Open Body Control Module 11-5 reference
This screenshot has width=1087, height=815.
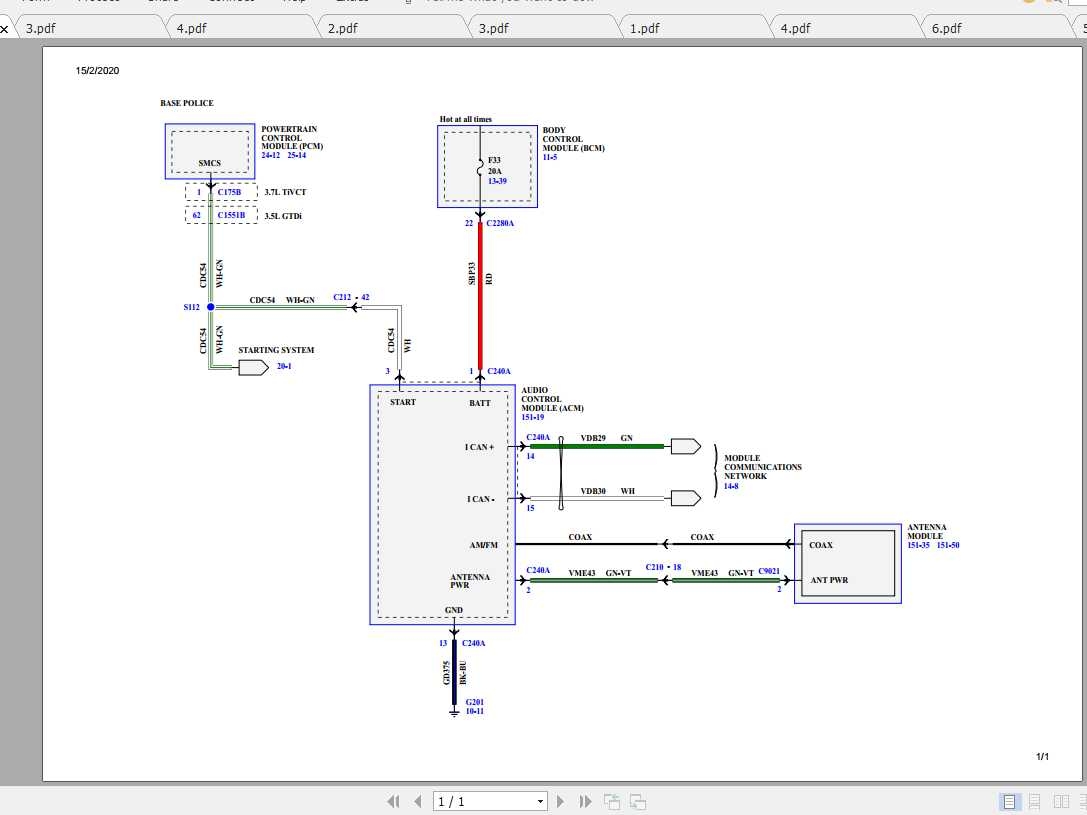[x=550, y=158]
